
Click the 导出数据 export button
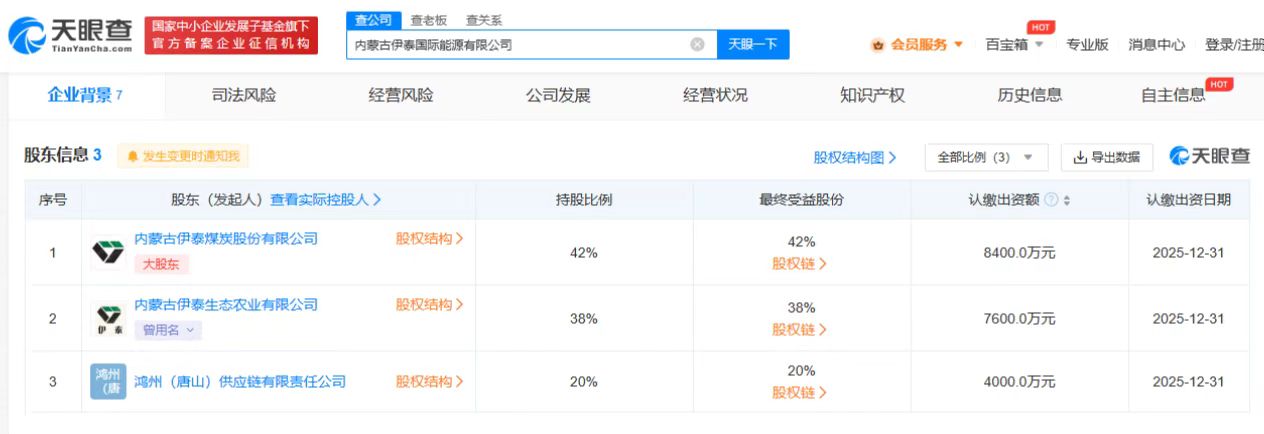click(x=1106, y=157)
